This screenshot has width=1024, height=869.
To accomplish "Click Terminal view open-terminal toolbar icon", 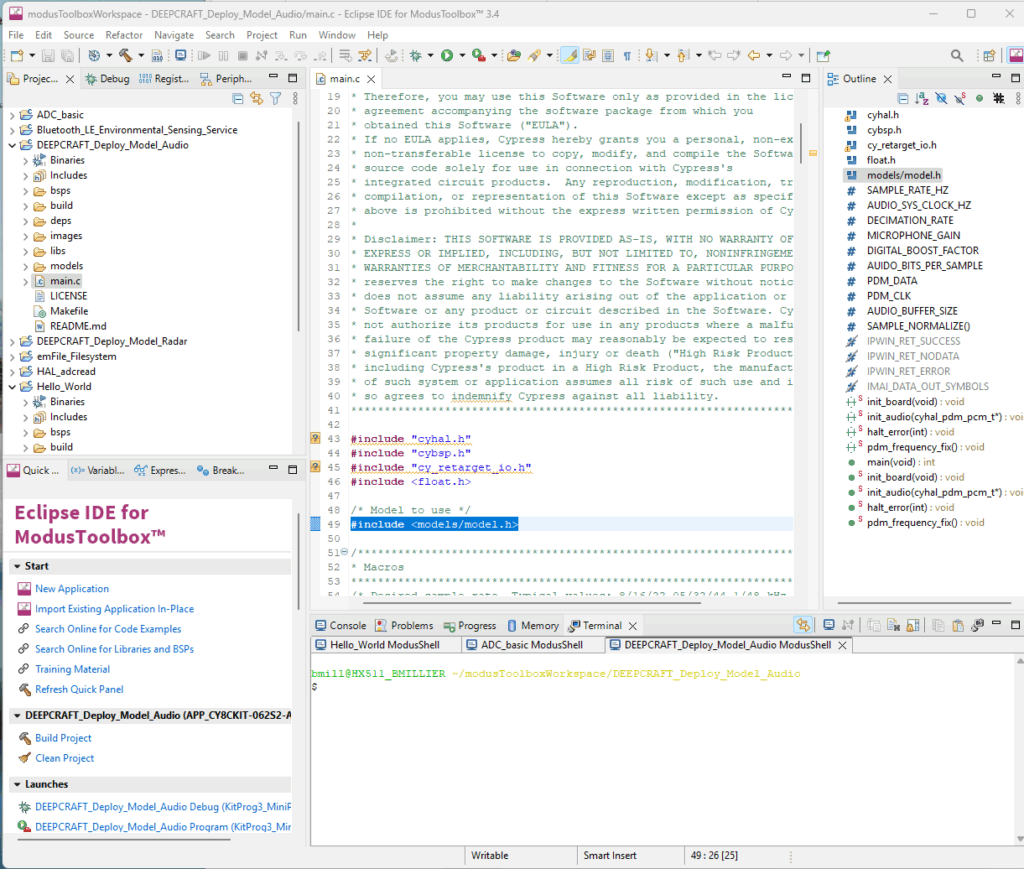I will 829,625.
